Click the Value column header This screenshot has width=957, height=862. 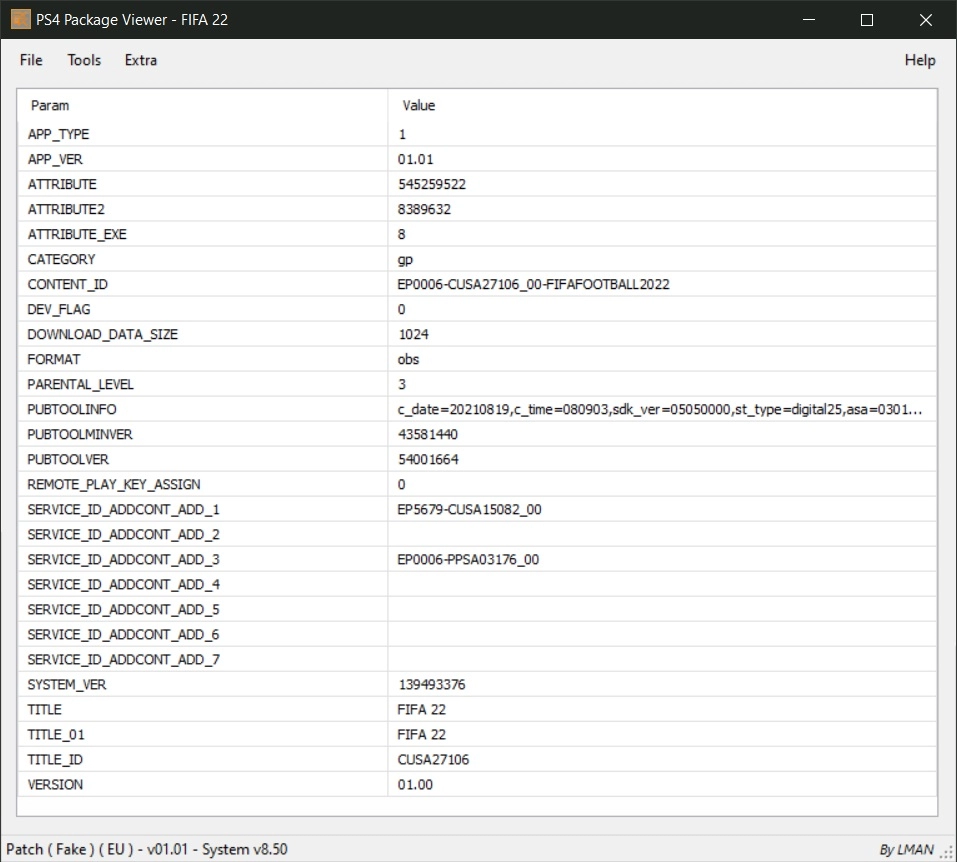[x=418, y=105]
